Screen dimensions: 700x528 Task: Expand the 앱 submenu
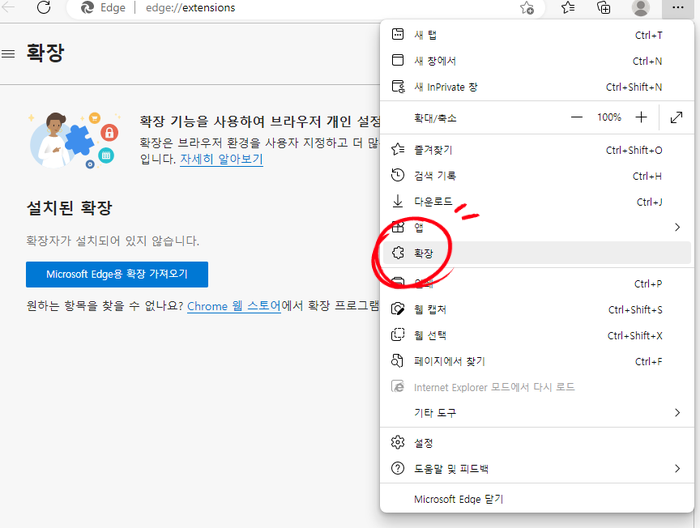tap(536, 228)
